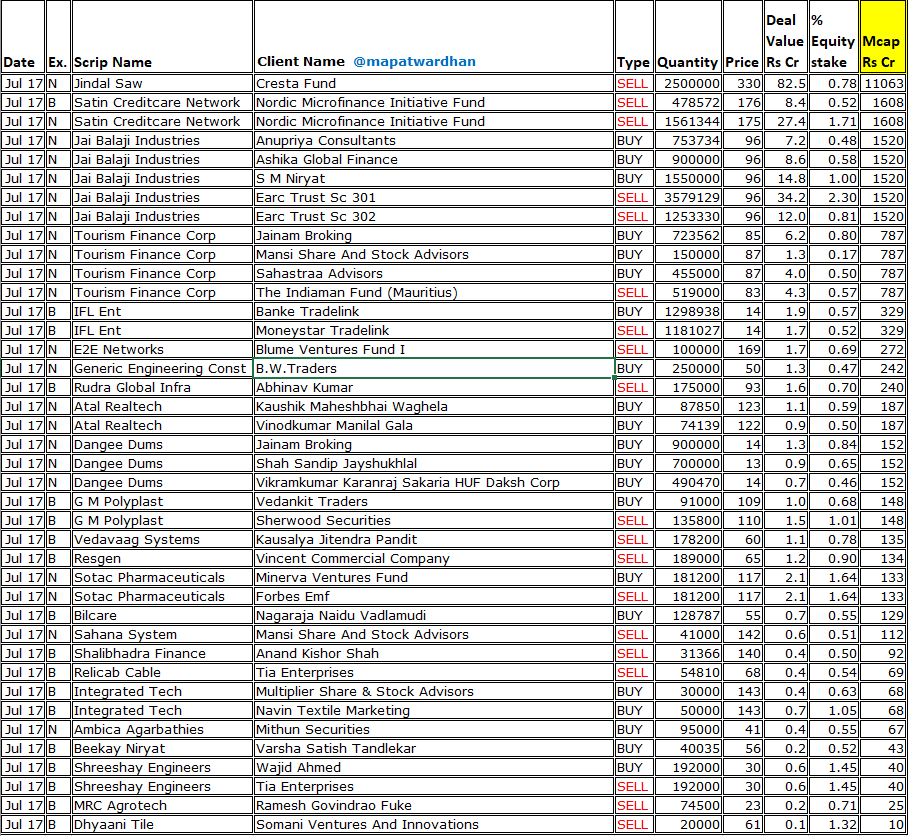Click E2E Networks scrip cell
This screenshot has height=836, width=908.
click(x=162, y=349)
